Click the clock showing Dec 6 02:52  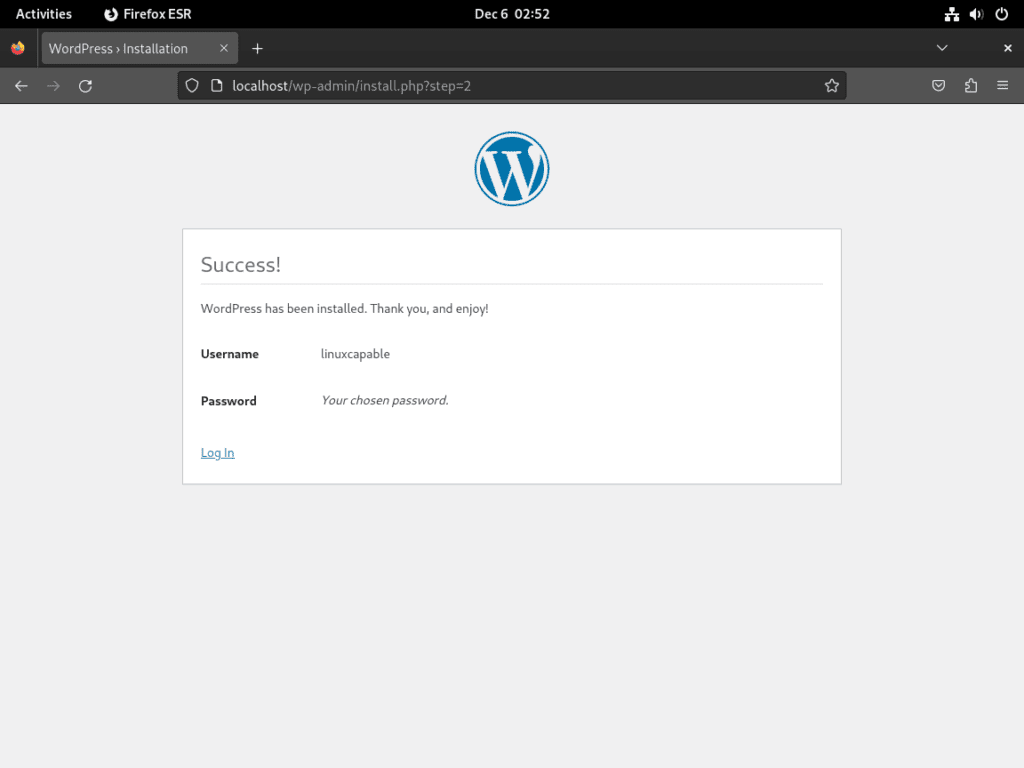(x=512, y=13)
